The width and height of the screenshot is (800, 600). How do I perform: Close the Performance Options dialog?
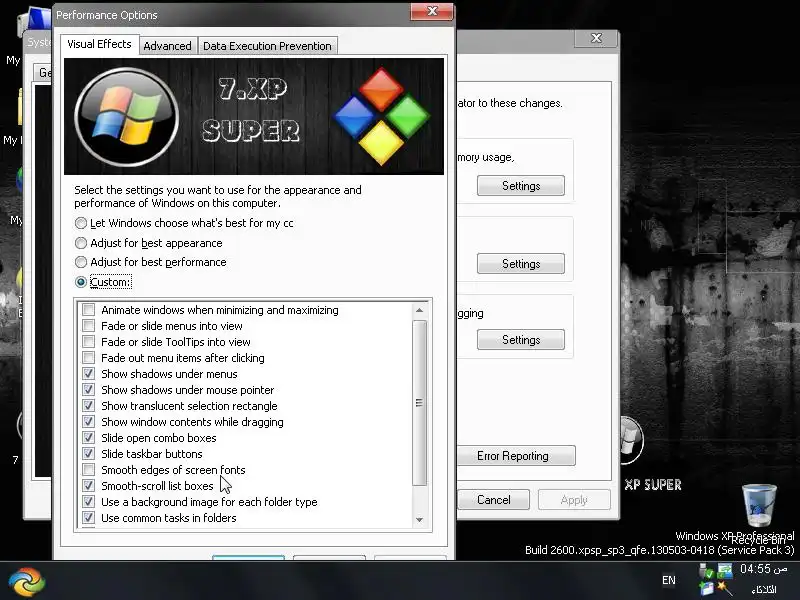point(432,12)
